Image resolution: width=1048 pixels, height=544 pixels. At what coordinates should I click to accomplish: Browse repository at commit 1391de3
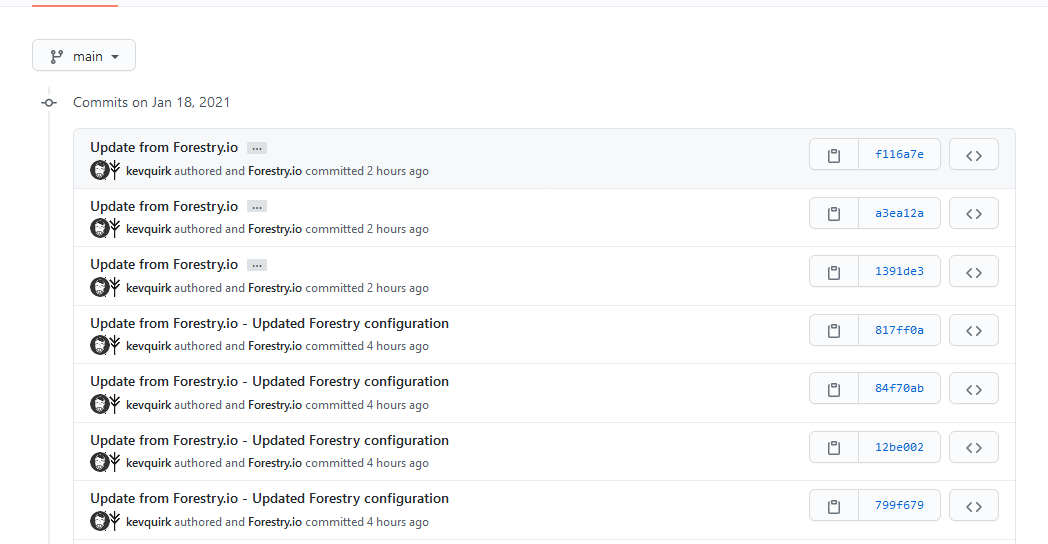pos(973,271)
